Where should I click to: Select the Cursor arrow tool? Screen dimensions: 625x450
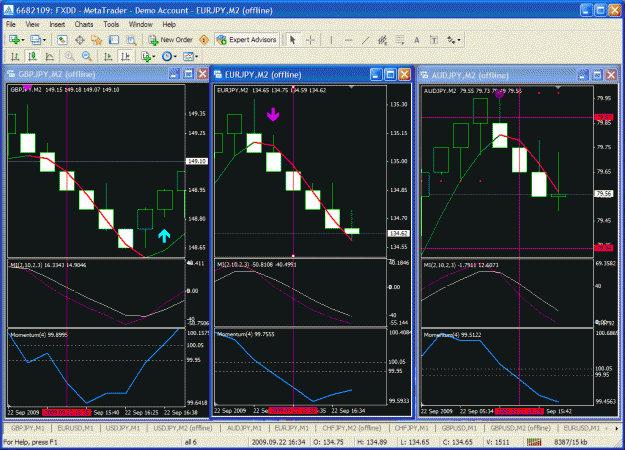click(293, 40)
